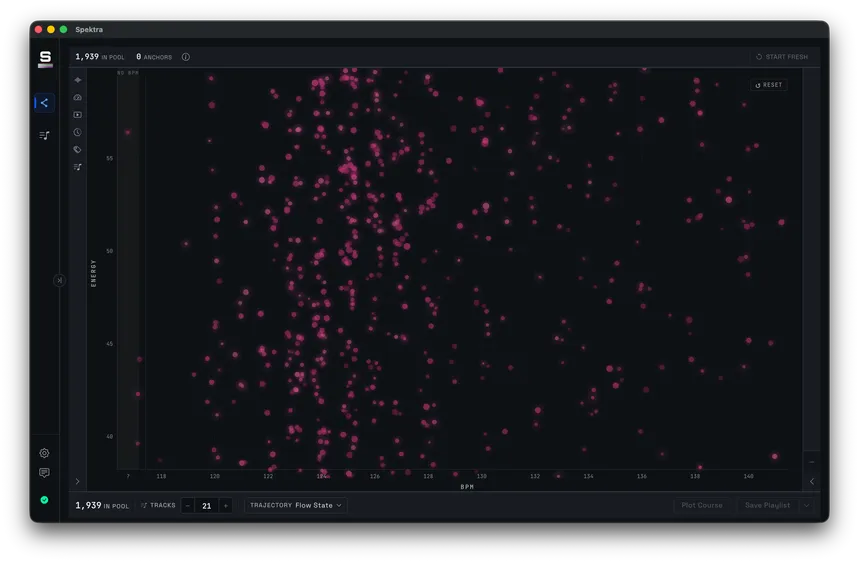Open the tag filter icon
Viewport: 860px width, 563px height.
coord(78,149)
